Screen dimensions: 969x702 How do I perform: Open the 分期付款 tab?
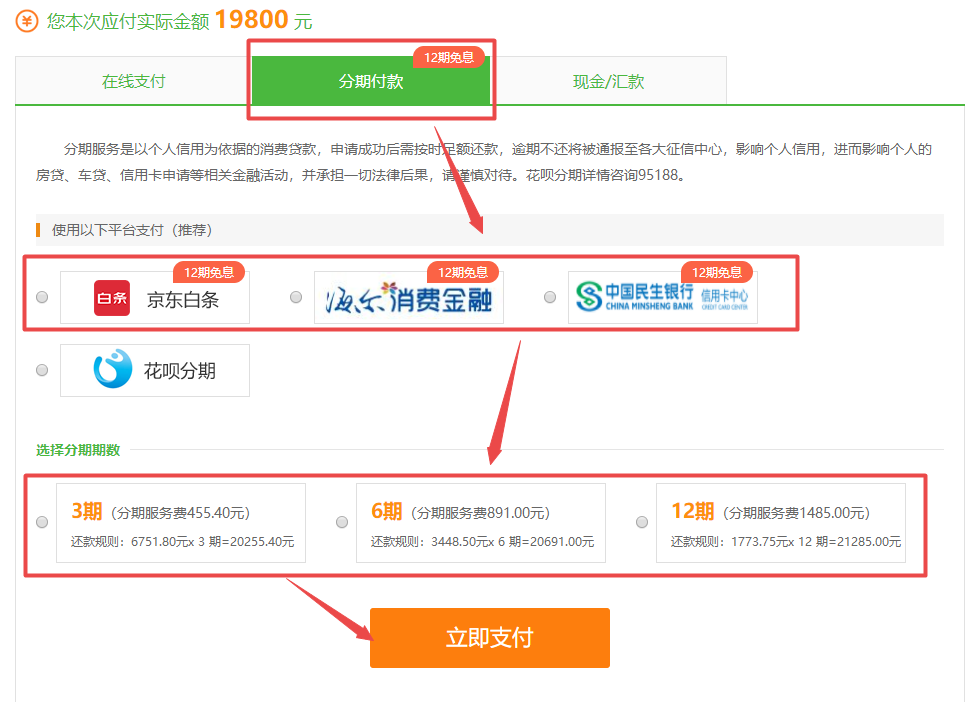(371, 82)
